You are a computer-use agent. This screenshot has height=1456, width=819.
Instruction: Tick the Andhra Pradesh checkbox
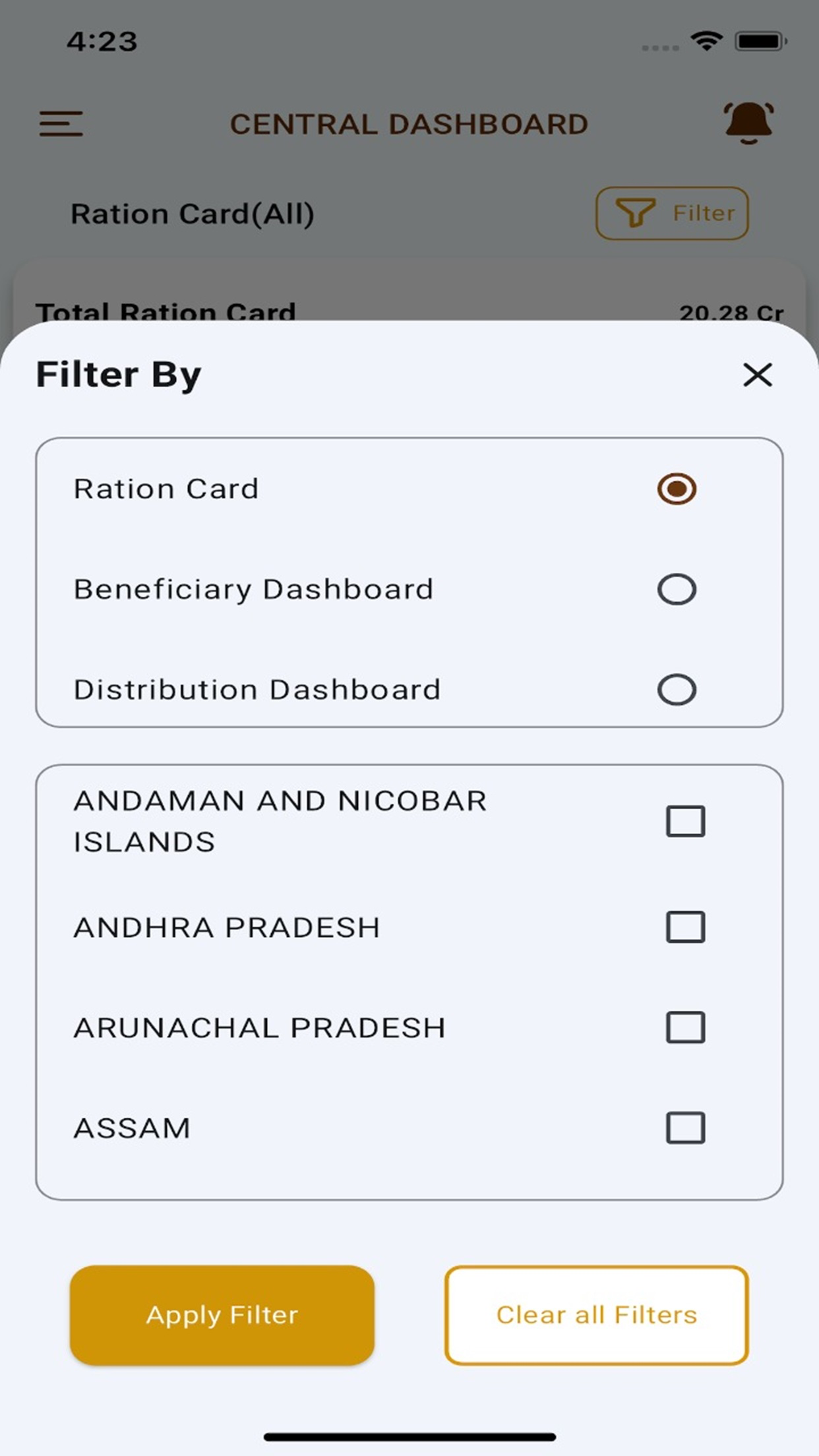(685, 927)
